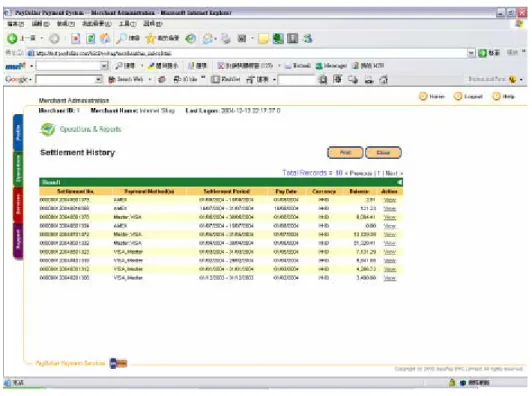Open the dropdown arrow next to the Back button

[x=42, y=38]
